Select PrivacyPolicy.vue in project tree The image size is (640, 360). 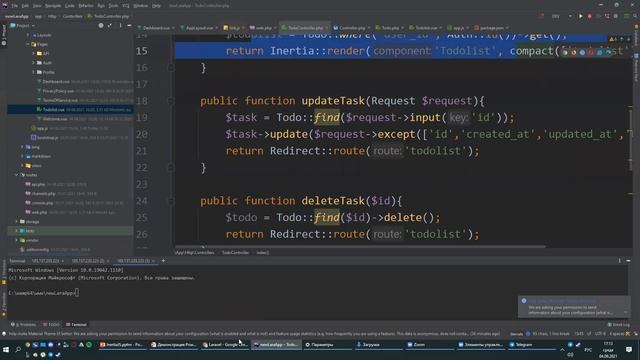(58, 91)
